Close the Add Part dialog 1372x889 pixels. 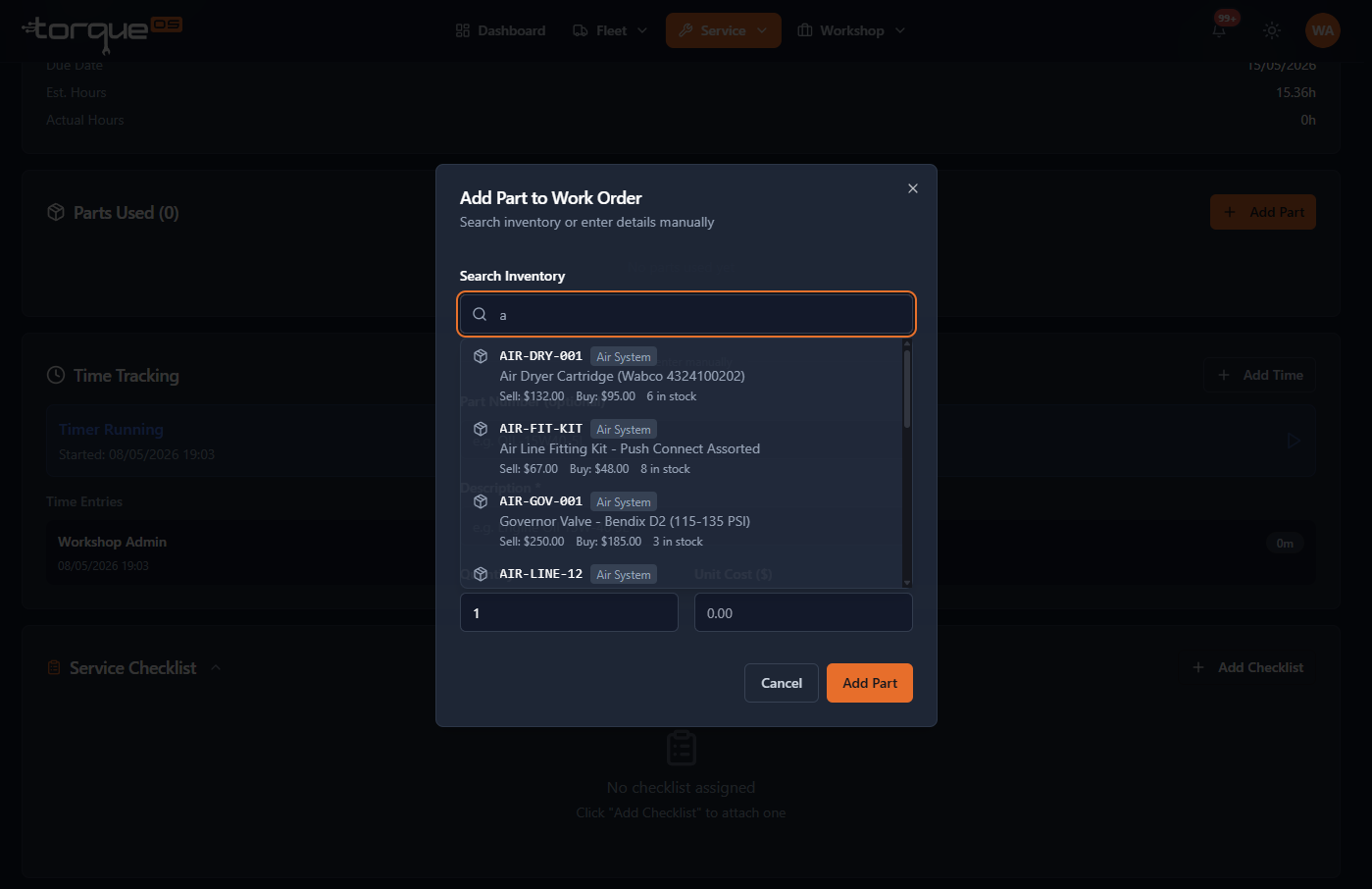click(913, 188)
